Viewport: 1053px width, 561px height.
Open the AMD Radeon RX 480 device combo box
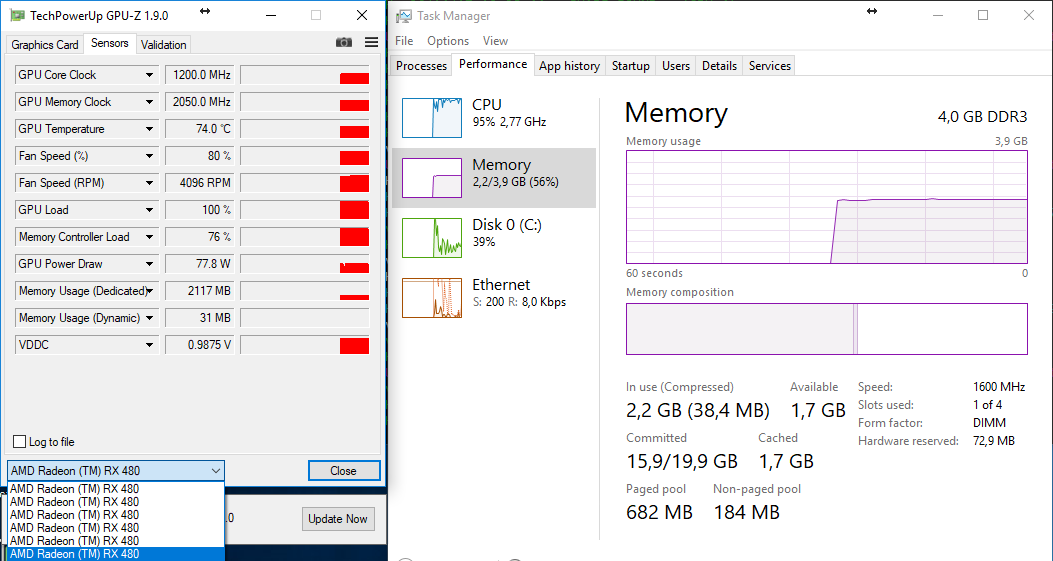(x=116, y=470)
